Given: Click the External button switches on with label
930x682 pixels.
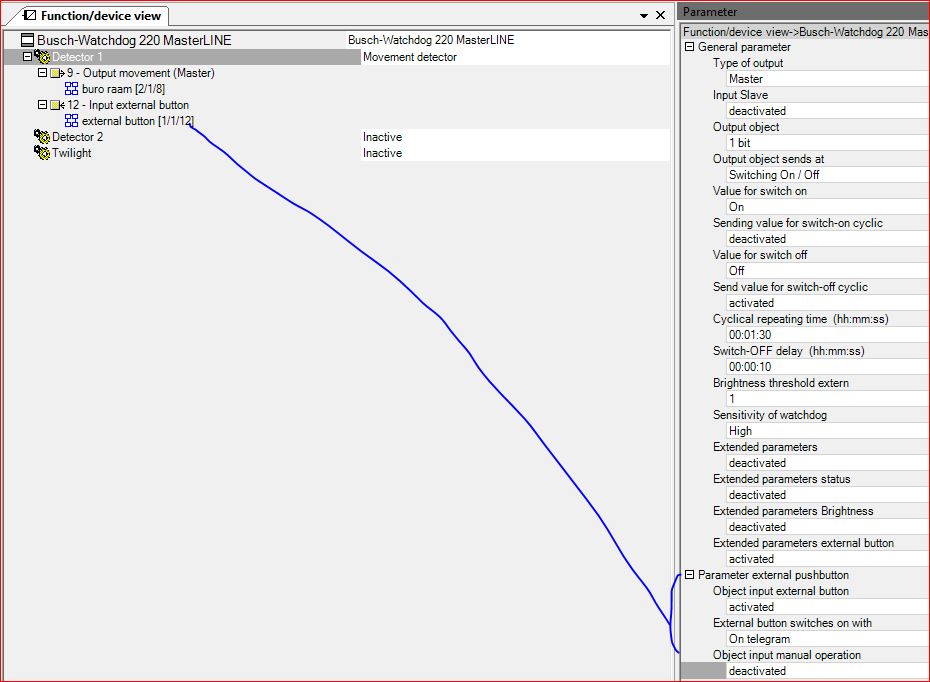Looking at the screenshot, I should tap(792, 623).
